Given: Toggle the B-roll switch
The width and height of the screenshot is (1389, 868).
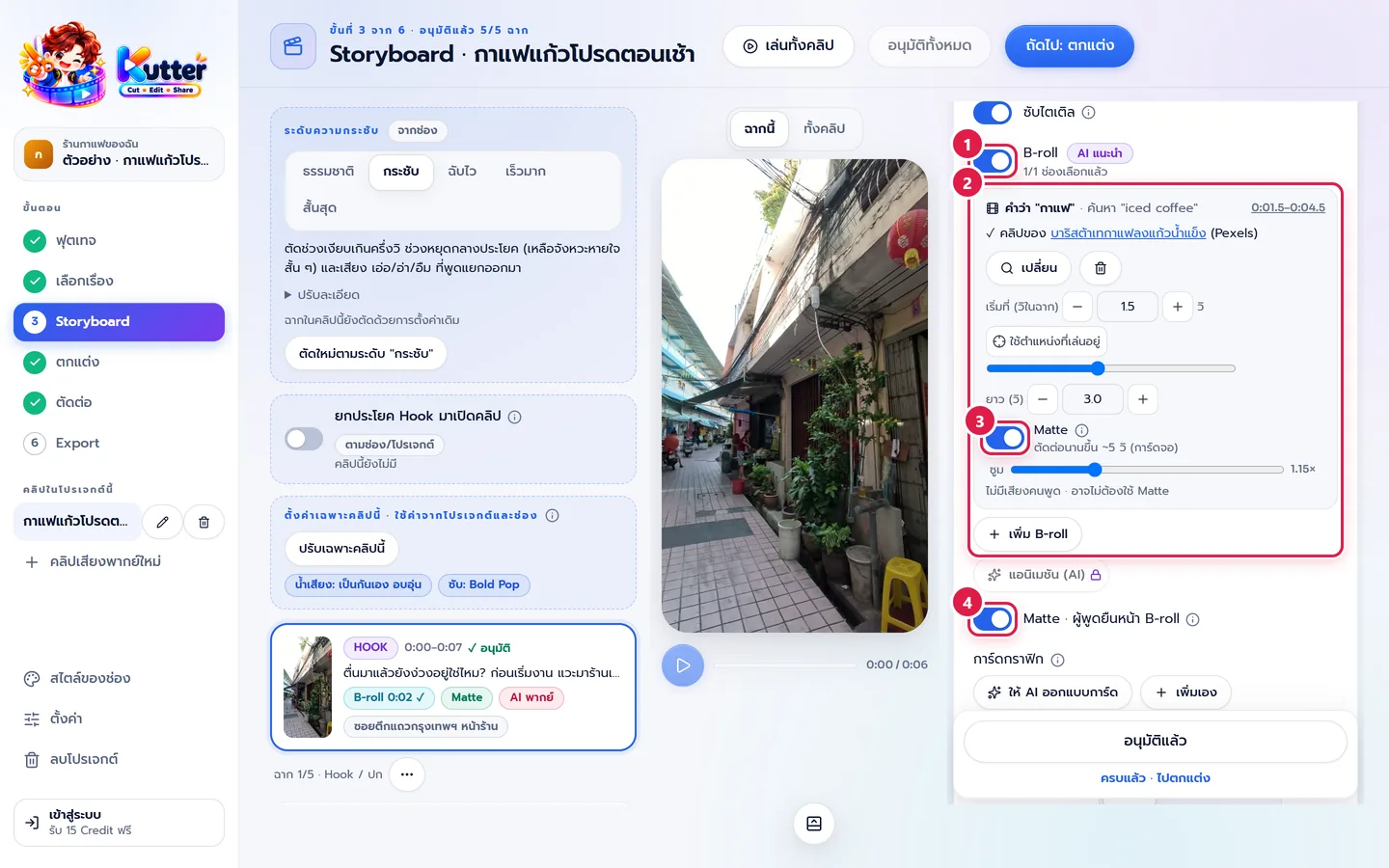Looking at the screenshot, I should (994, 160).
